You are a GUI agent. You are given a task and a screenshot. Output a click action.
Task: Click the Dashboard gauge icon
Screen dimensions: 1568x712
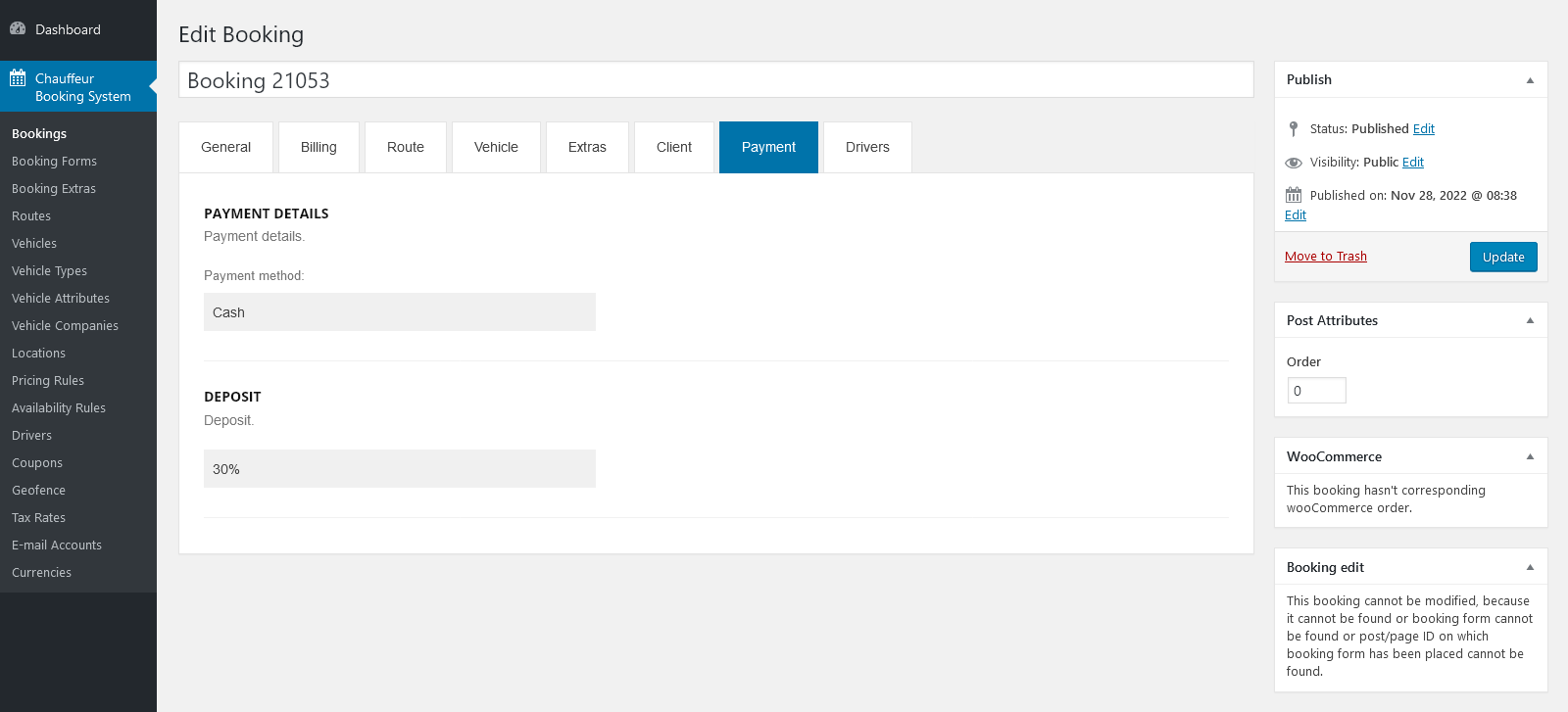(x=18, y=28)
